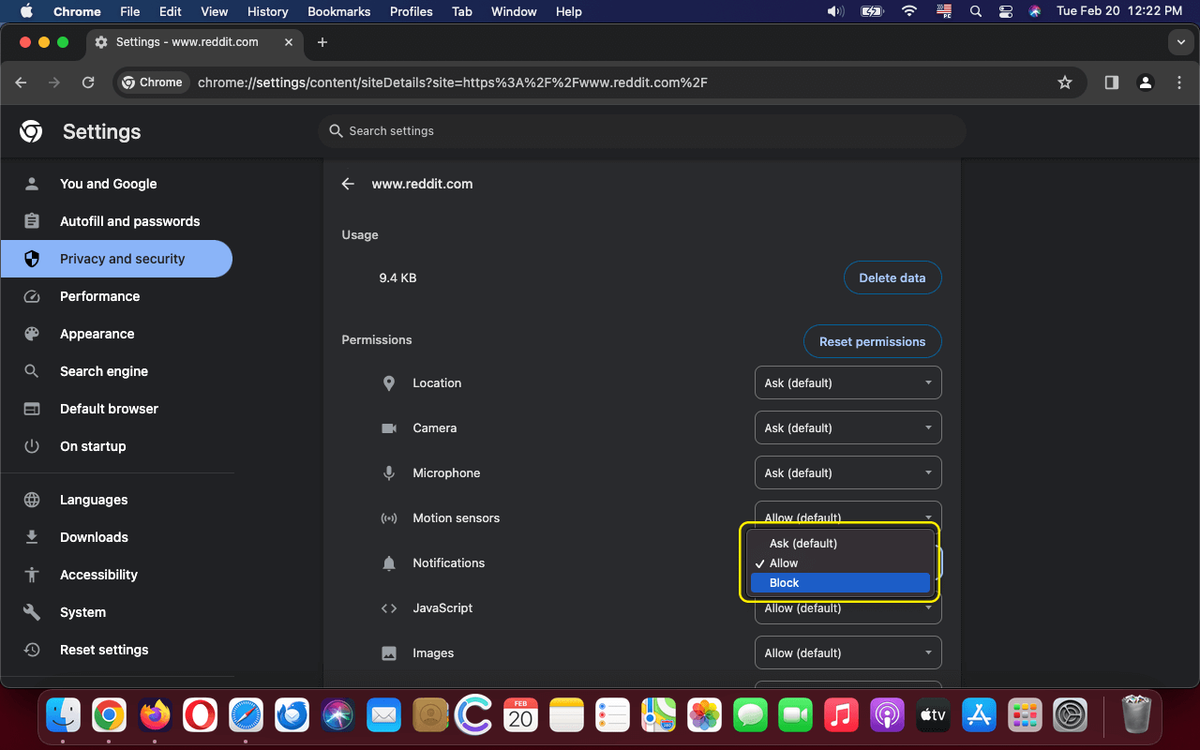Pick Ask (default) in the Notifications dropdown

(840, 543)
